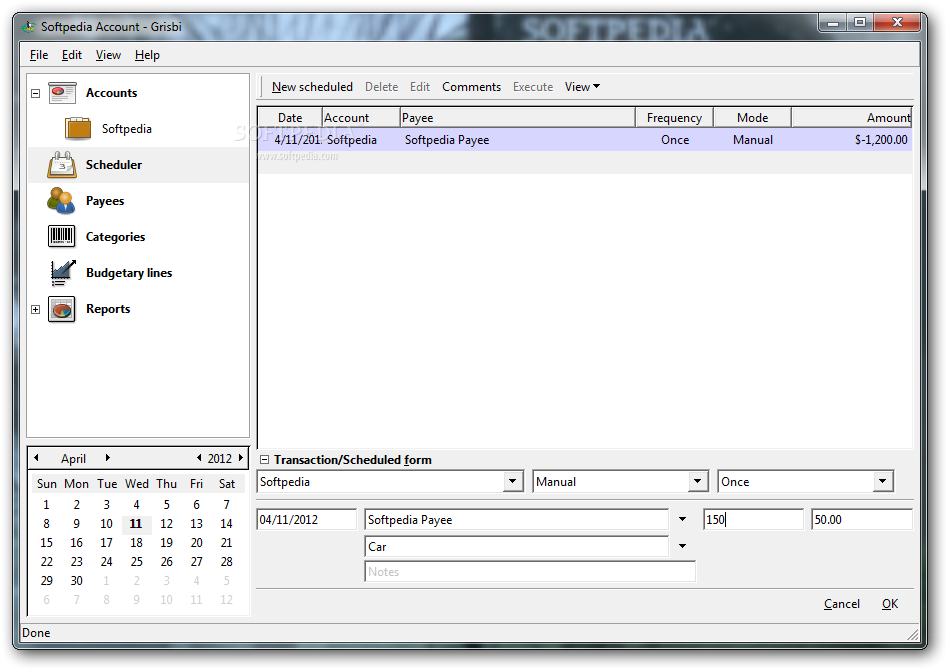Go to next month after April

(x=108, y=458)
